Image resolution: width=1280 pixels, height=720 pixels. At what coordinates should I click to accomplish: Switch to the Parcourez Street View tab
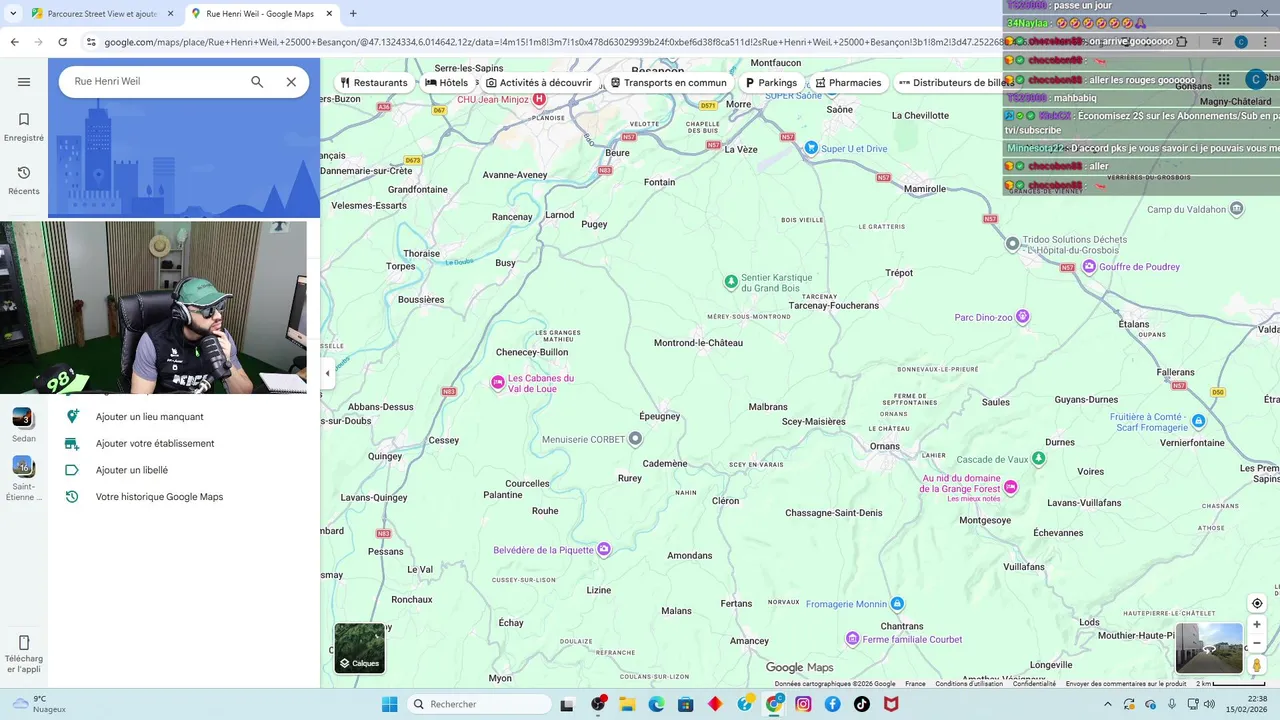pyautogui.click(x=100, y=14)
